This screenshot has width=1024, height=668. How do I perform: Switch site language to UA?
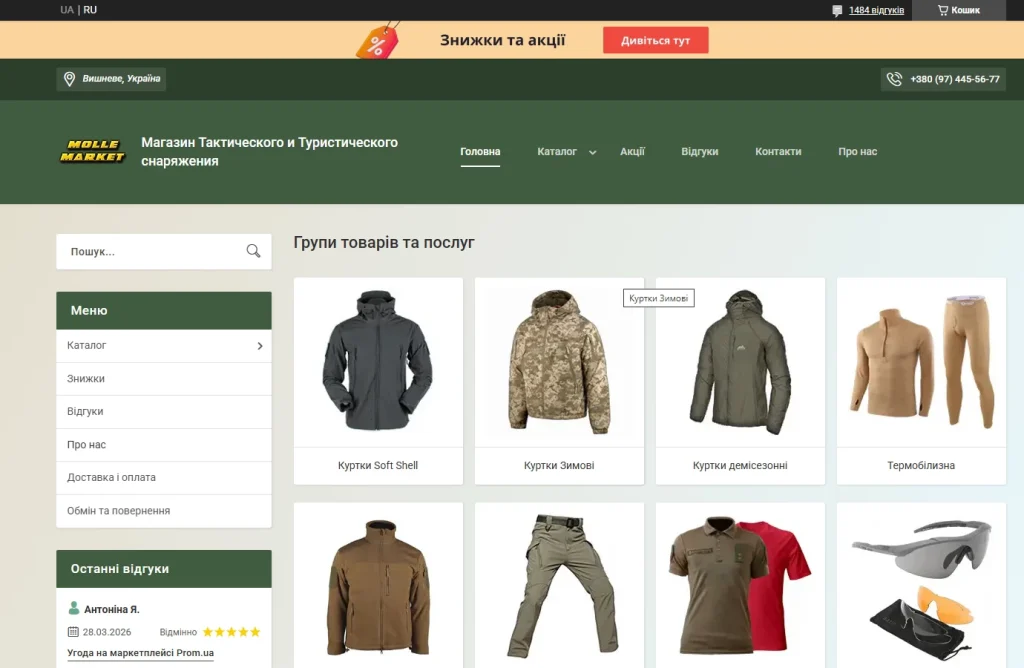tap(67, 10)
